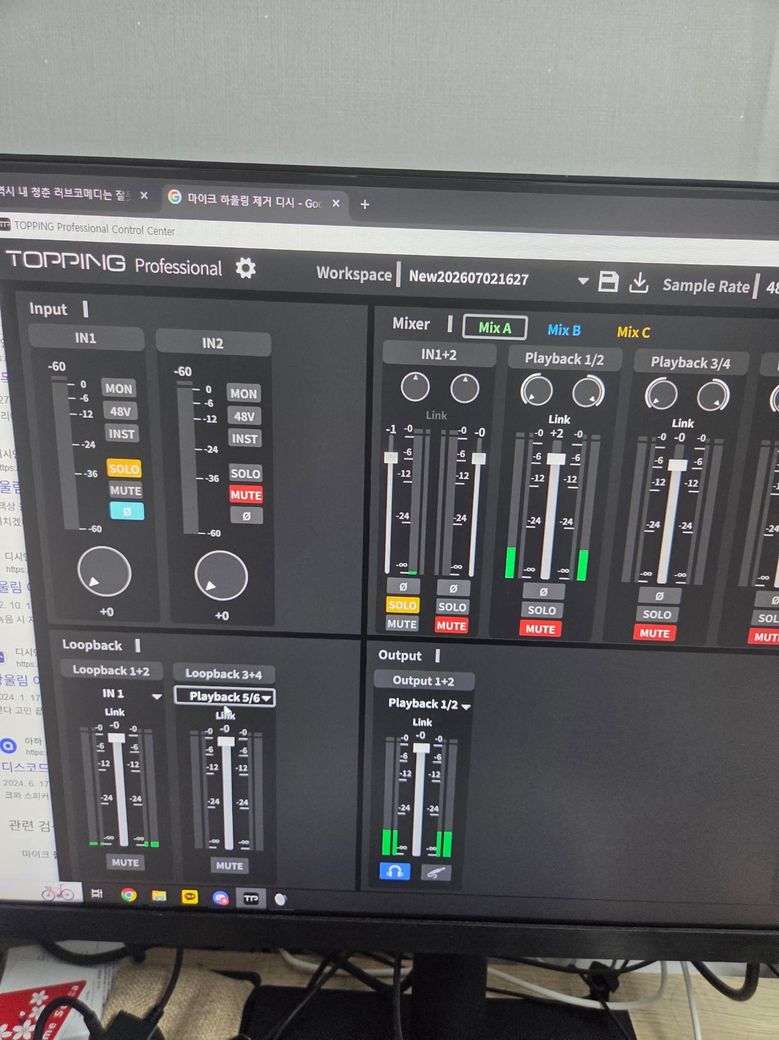The height and width of the screenshot is (1040, 779).
Task: Click Playback 3/4 right pan knob
Action: tap(713, 396)
